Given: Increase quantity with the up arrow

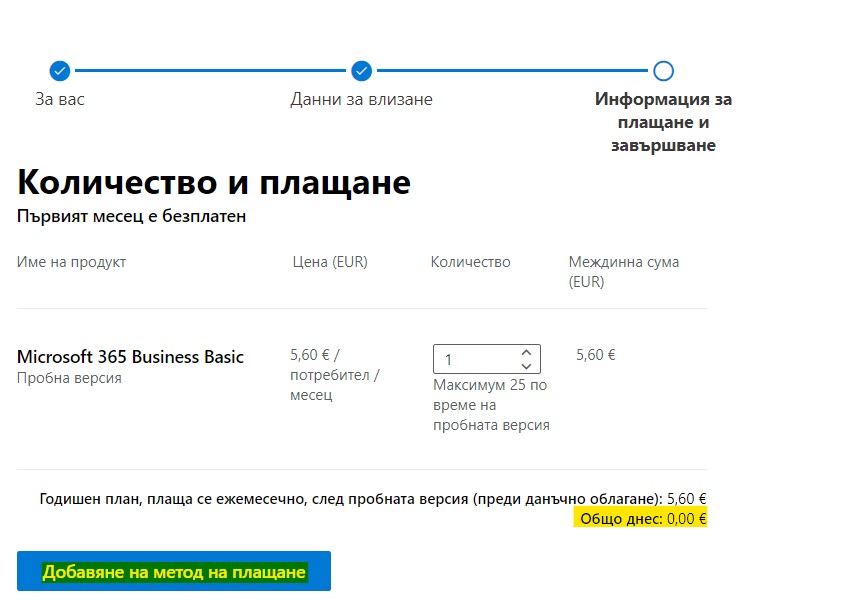Looking at the screenshot, I should pyautogui.click(x=527, y=353).
